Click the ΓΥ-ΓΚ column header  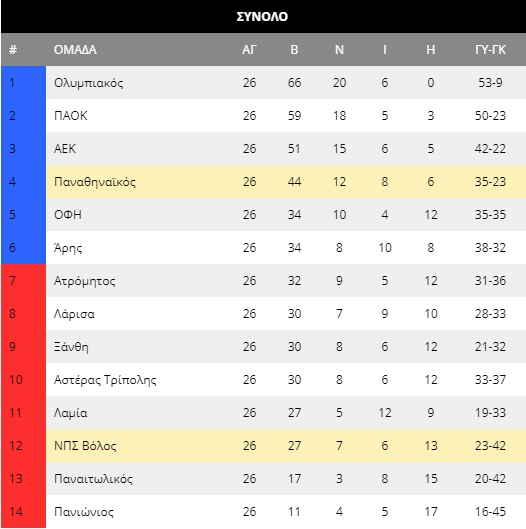pos(490,50)
